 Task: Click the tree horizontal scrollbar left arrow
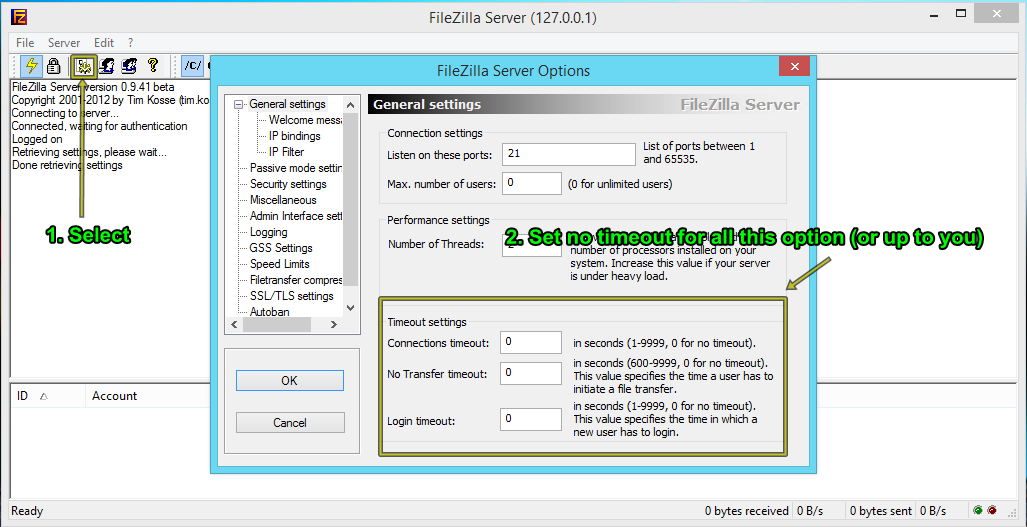pyautogui.click(x=234, y=324)
